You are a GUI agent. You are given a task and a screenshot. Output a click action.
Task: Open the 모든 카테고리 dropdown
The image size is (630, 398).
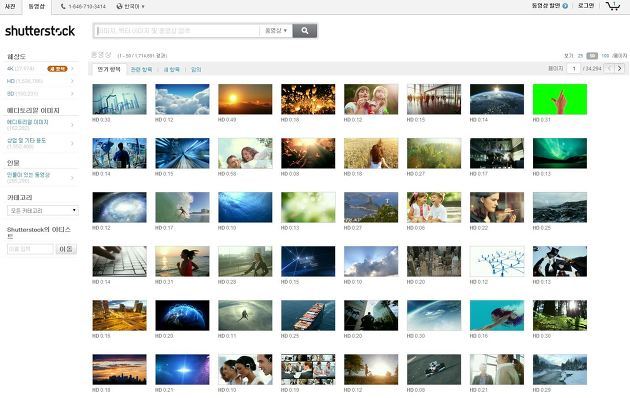pyautogui.click(x=43, y=210)
